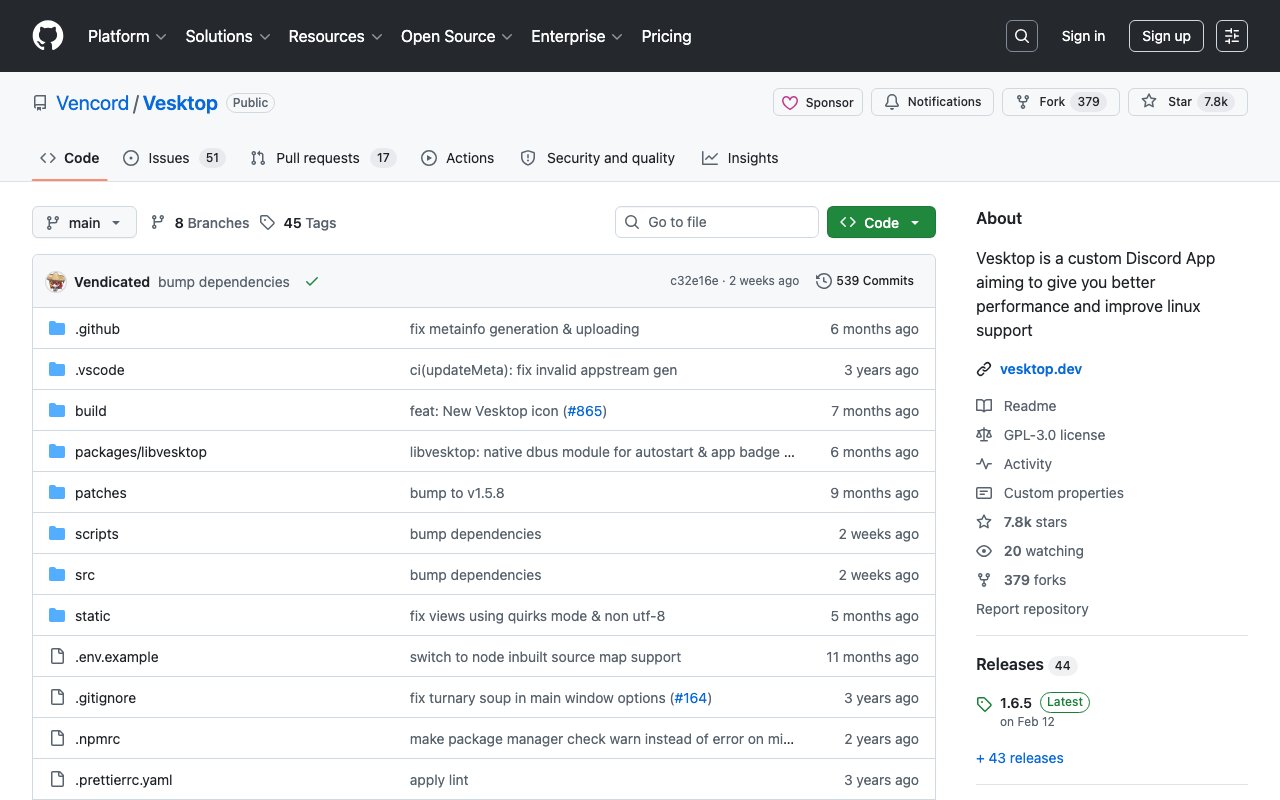
Task: Open the .env.example file icon
Action: (57, 657)
